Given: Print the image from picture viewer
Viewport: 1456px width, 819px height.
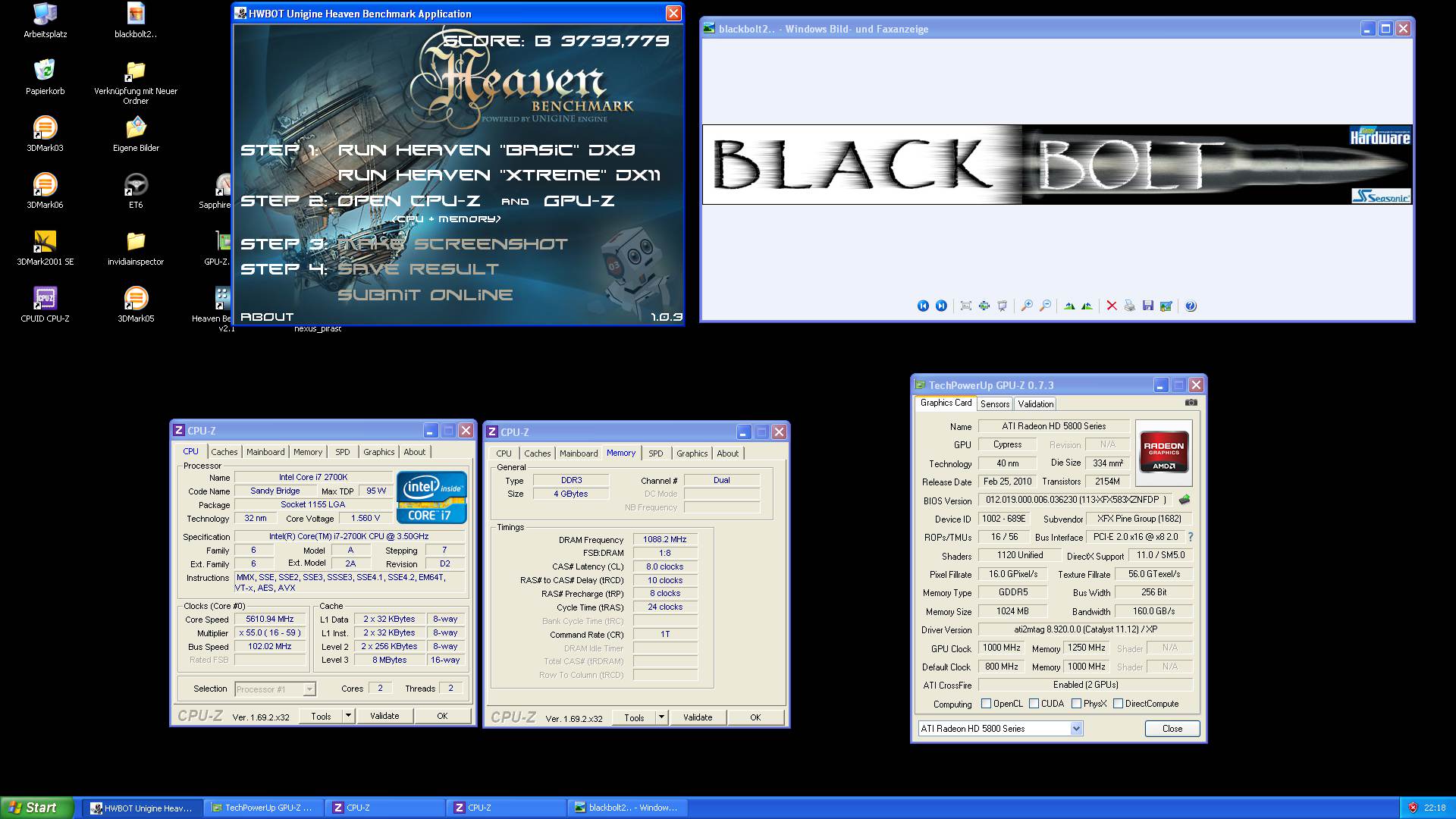Looking at the screenshot, I should (1130, 306).
